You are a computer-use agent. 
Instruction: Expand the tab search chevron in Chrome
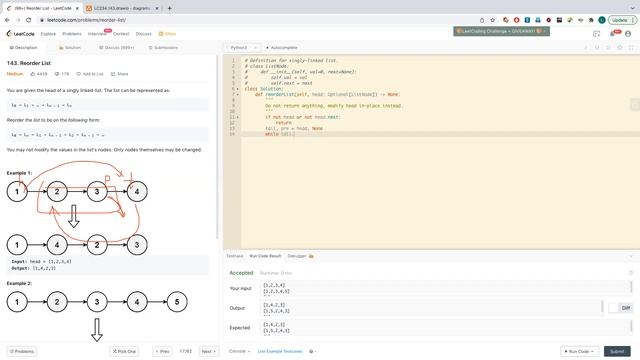pyautogui.click(x=632, y=8)
